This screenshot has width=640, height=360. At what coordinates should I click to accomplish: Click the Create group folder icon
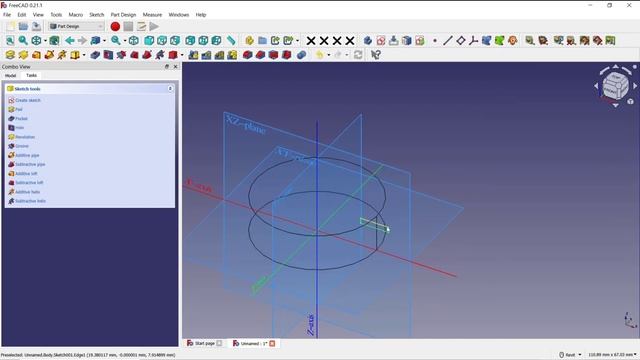(x=262, y=40)
